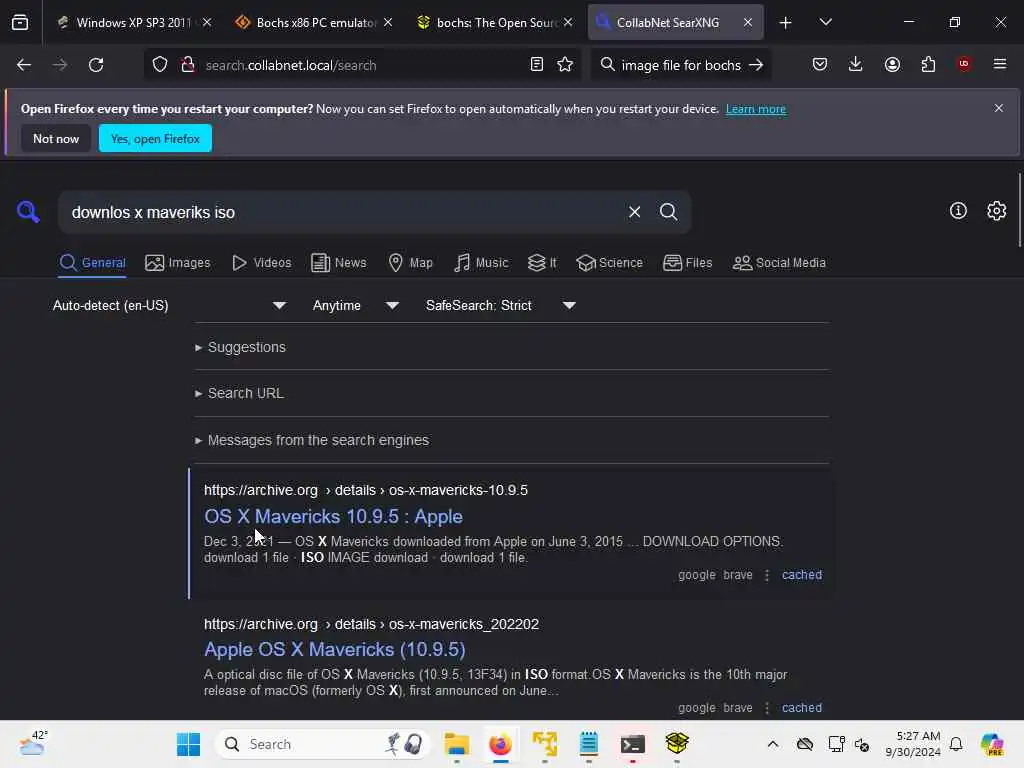Open the Firefox application menu
The height and width of the screenshot is (768, 1024).
tap(1000, 64)
